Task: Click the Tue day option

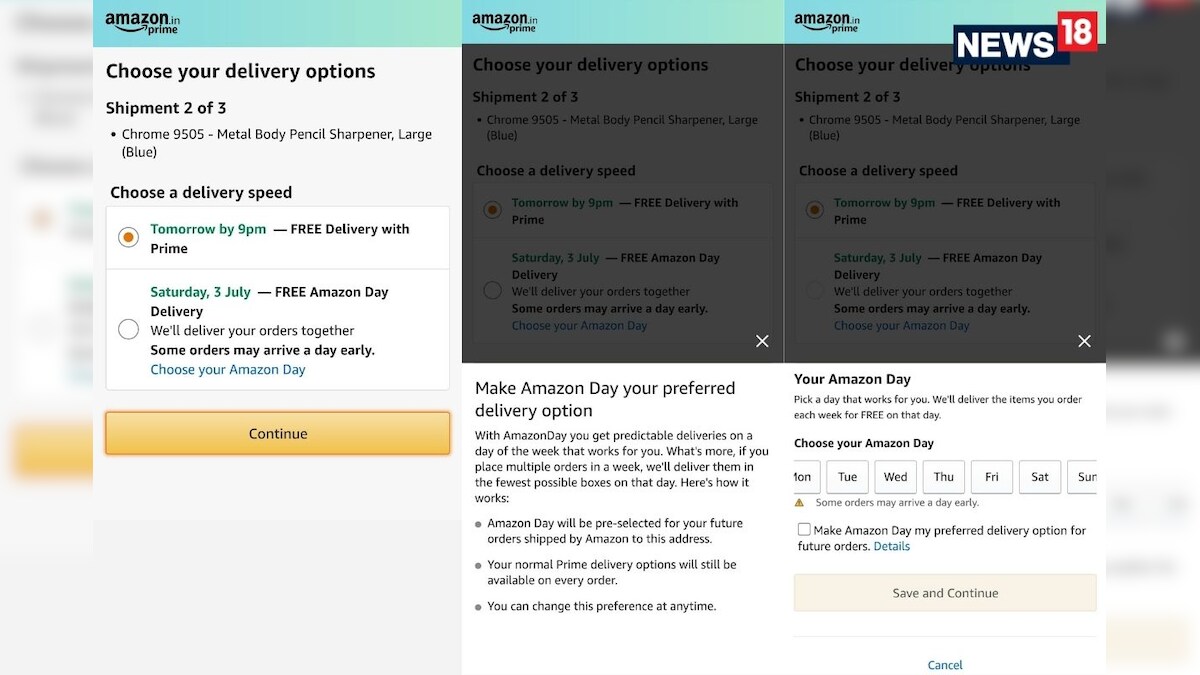Action: [x=847, y=477]
